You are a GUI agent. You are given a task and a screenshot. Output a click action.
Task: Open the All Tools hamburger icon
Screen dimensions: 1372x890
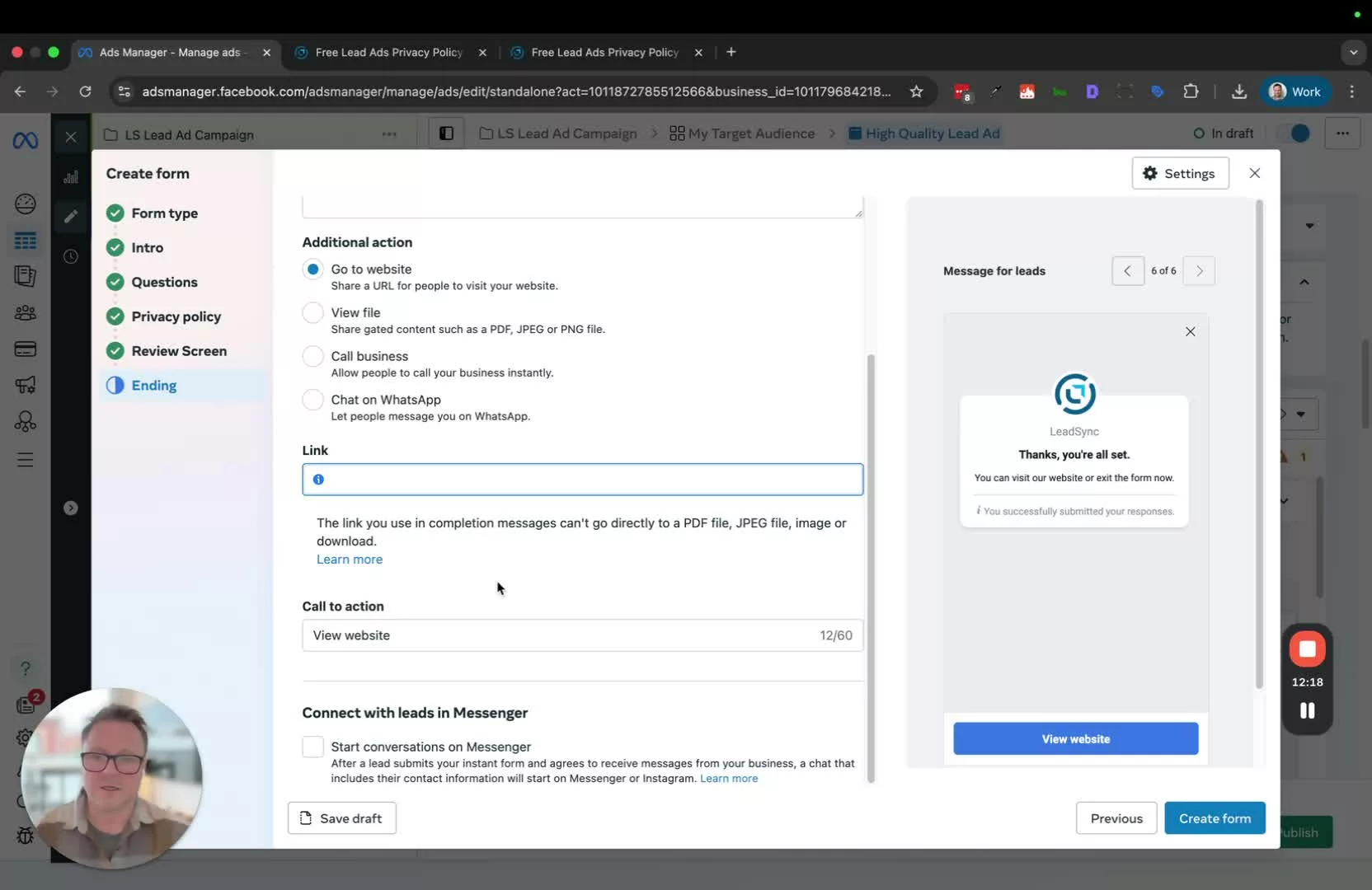tap(26, 460)
